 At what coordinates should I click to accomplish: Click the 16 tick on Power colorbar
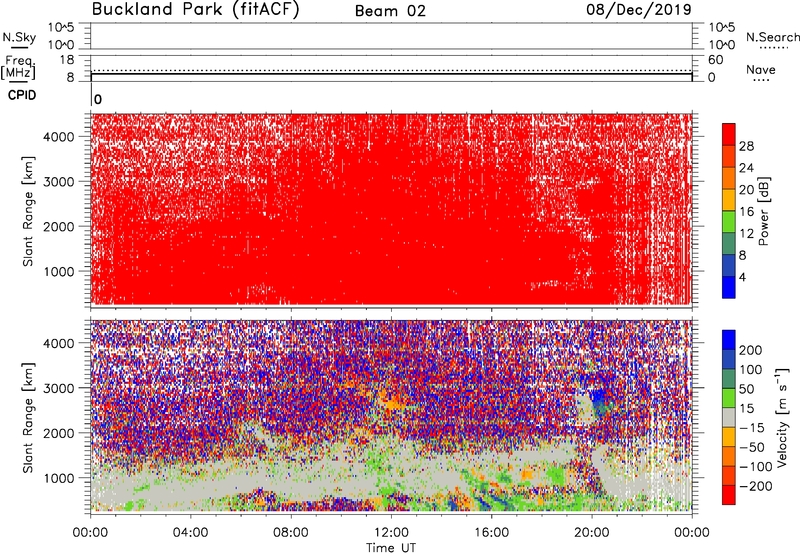(x=746, y=212)
